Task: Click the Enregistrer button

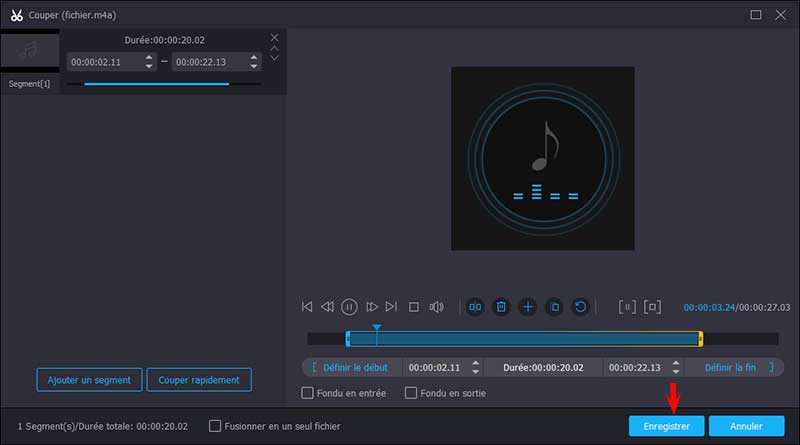Action: [666, 426]
